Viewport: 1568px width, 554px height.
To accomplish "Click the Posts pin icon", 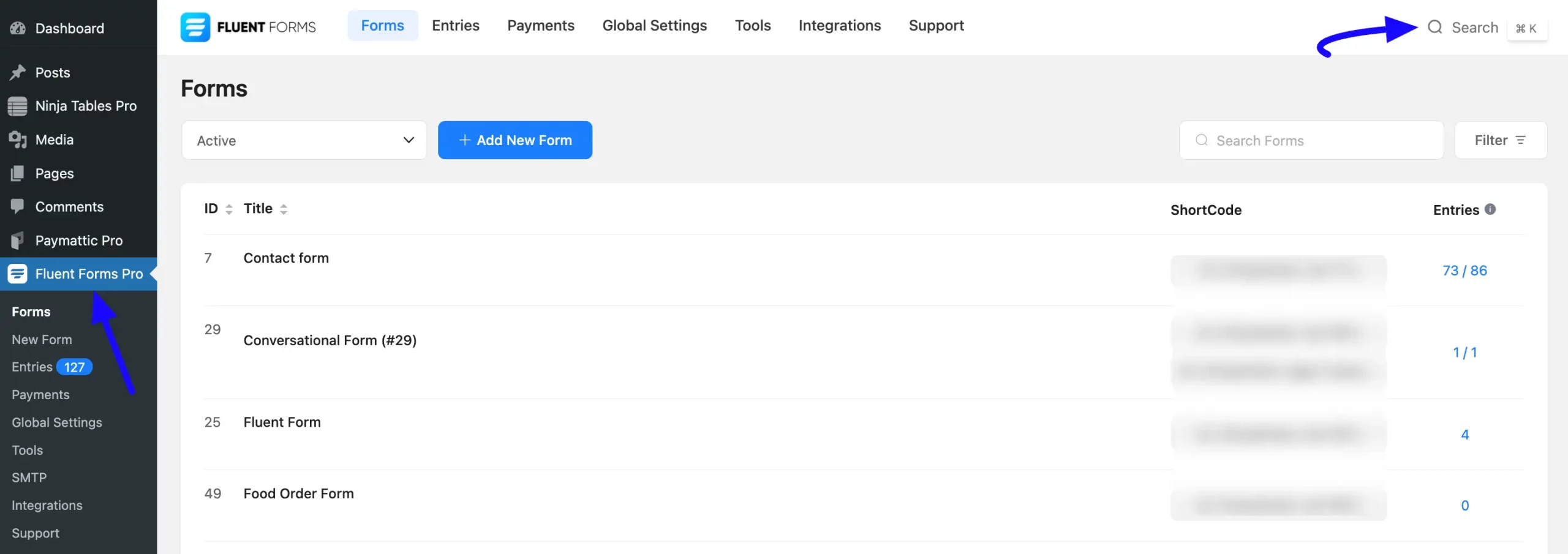I will tap(18, 72).
